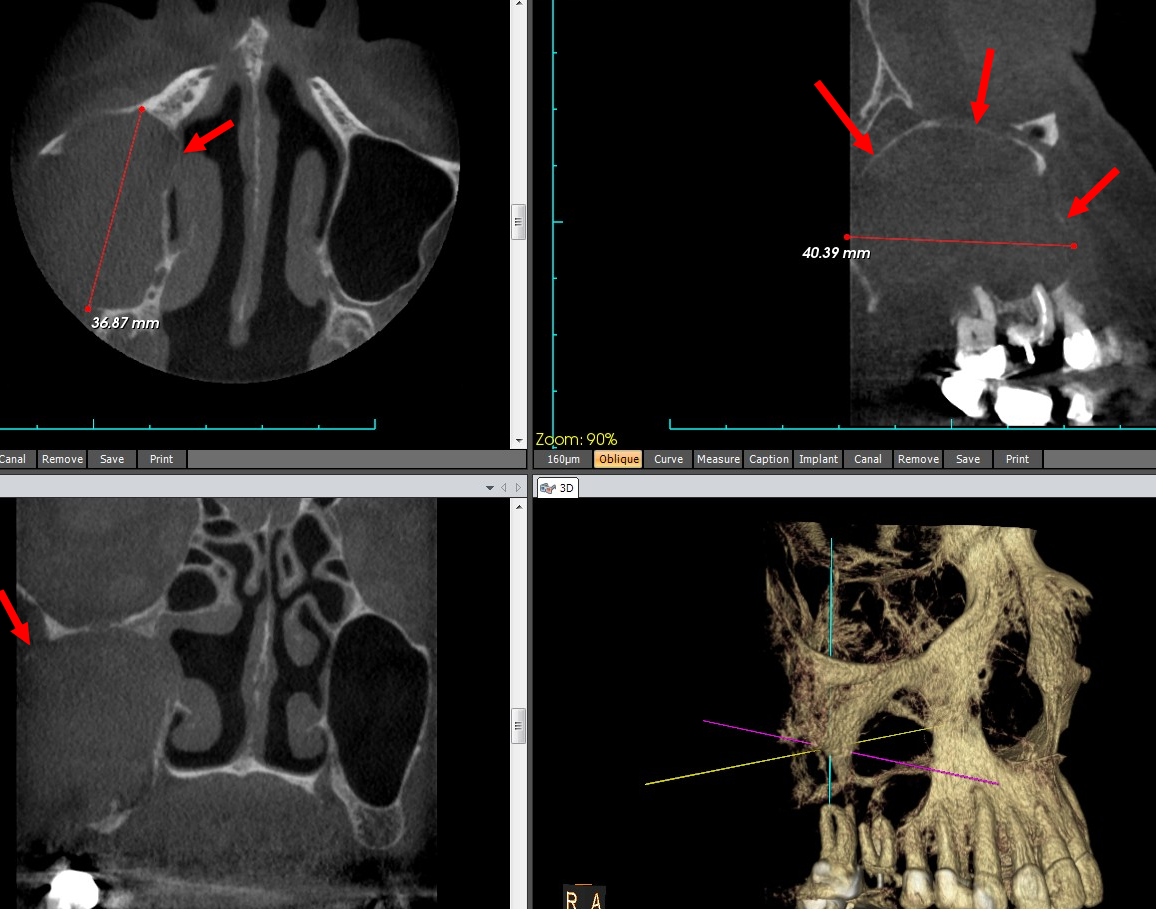1156x909 pixels.
Task: Save the axial view from left toolbar
Action: click(112, 459)
